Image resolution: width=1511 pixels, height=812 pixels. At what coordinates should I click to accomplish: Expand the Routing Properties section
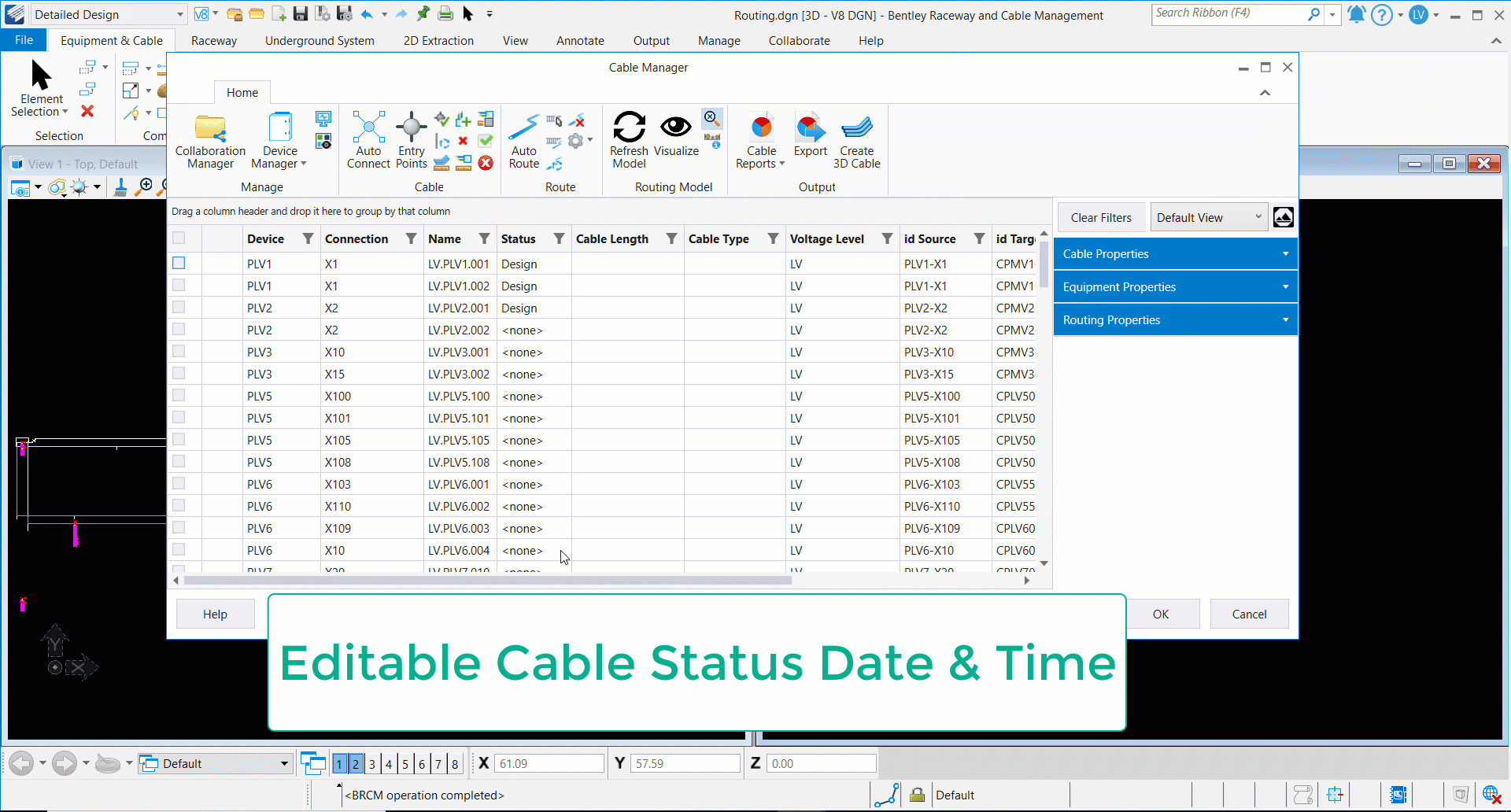click(1175, 320)
